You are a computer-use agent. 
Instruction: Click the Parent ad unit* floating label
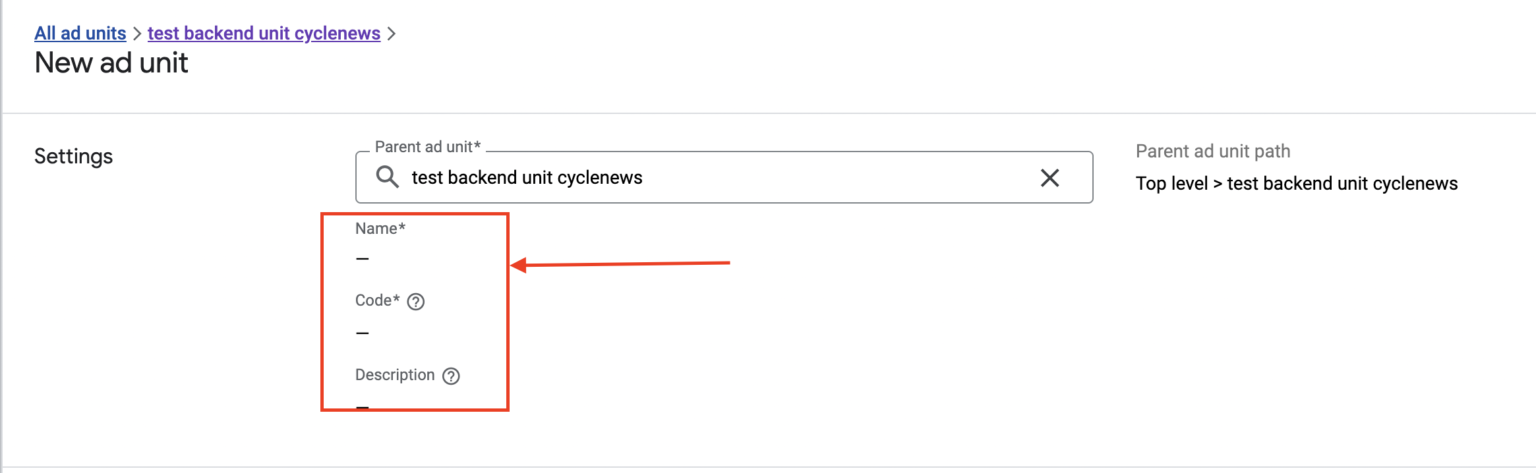(x=428, y=147)
